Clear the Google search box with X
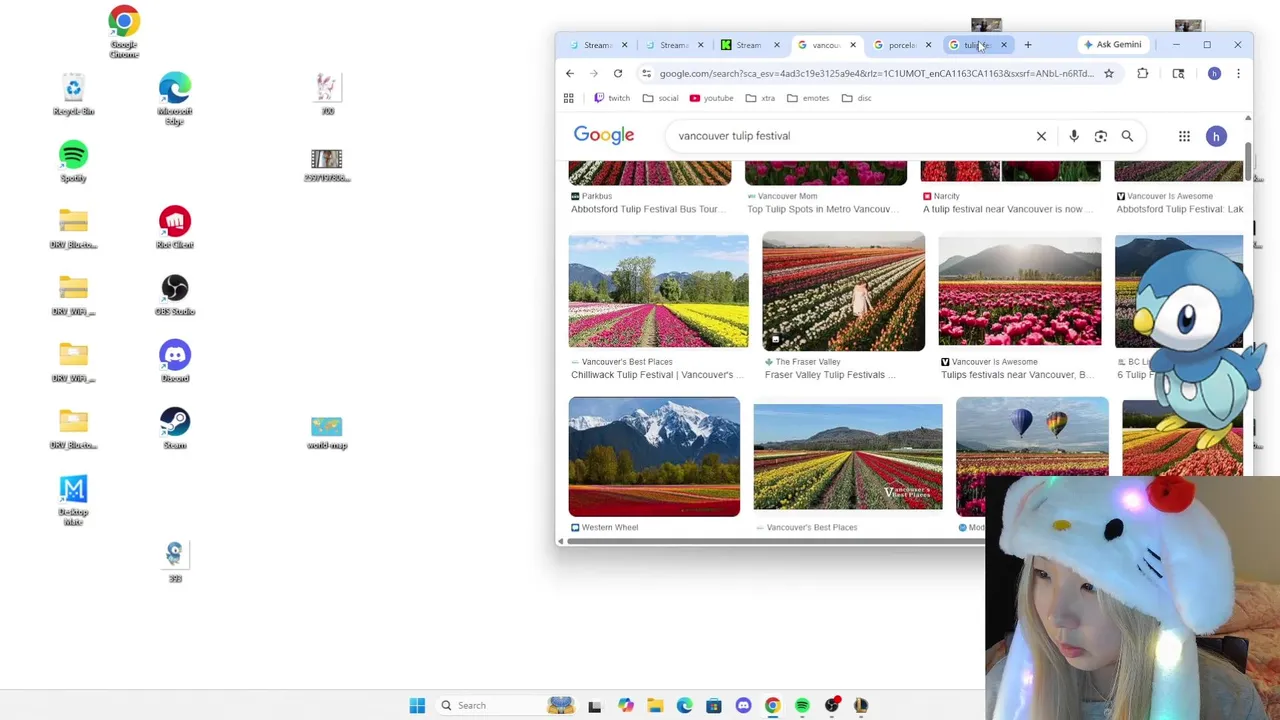The height and width of the screenshot is (720, 1280). [1041, 136]
